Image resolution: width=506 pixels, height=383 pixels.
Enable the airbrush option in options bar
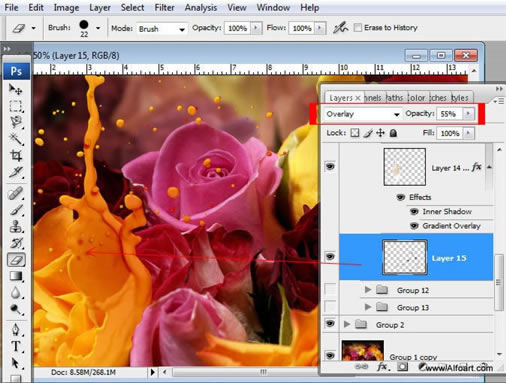(x=340, y=28)
